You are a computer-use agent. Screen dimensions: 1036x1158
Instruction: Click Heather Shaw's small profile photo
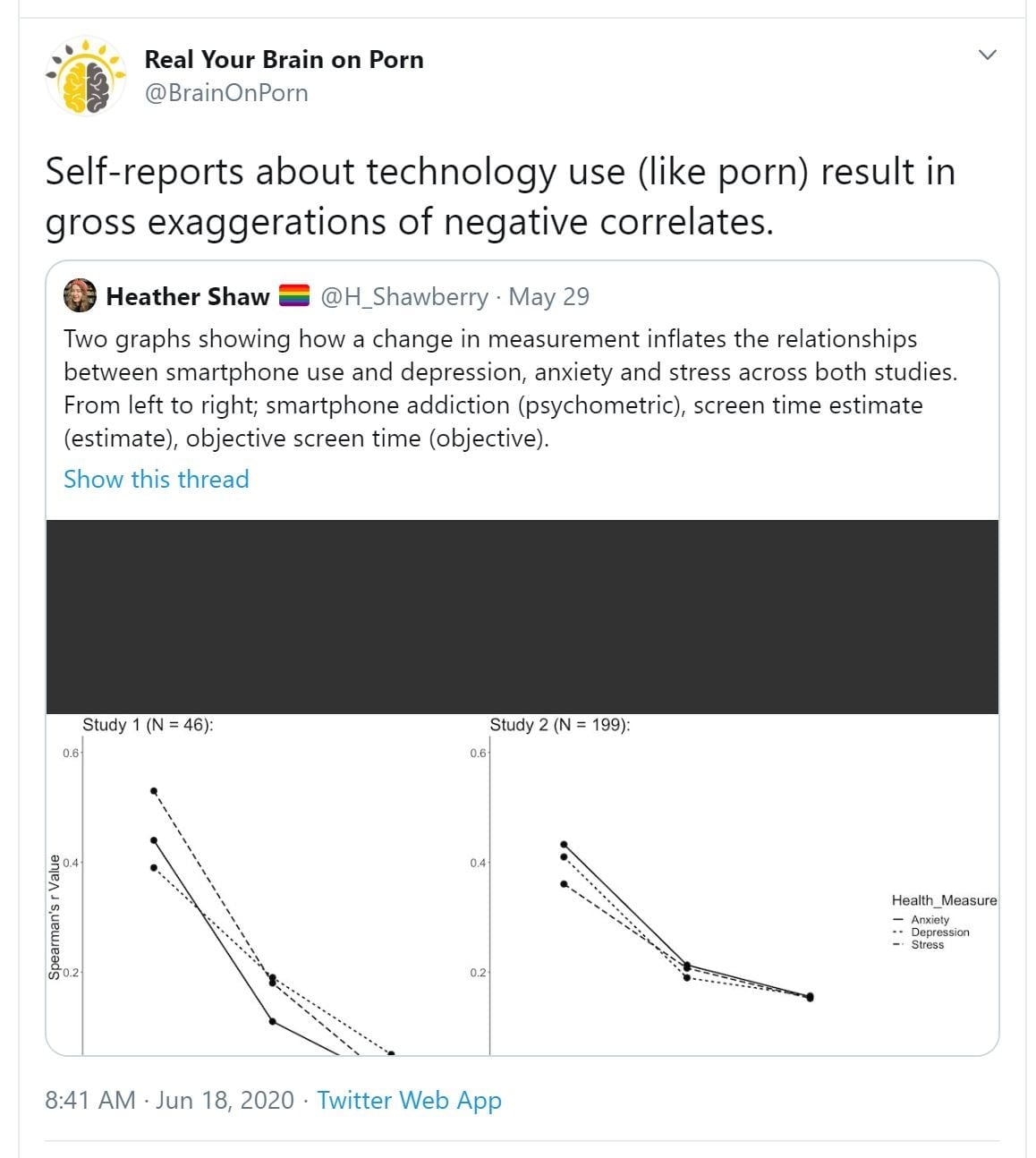pos(80,296)
